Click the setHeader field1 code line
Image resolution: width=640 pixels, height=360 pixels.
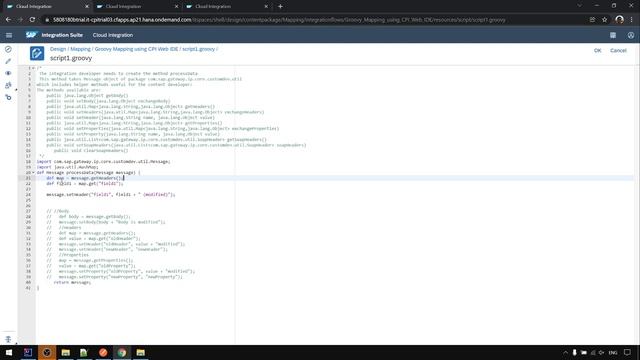(111, 195)
